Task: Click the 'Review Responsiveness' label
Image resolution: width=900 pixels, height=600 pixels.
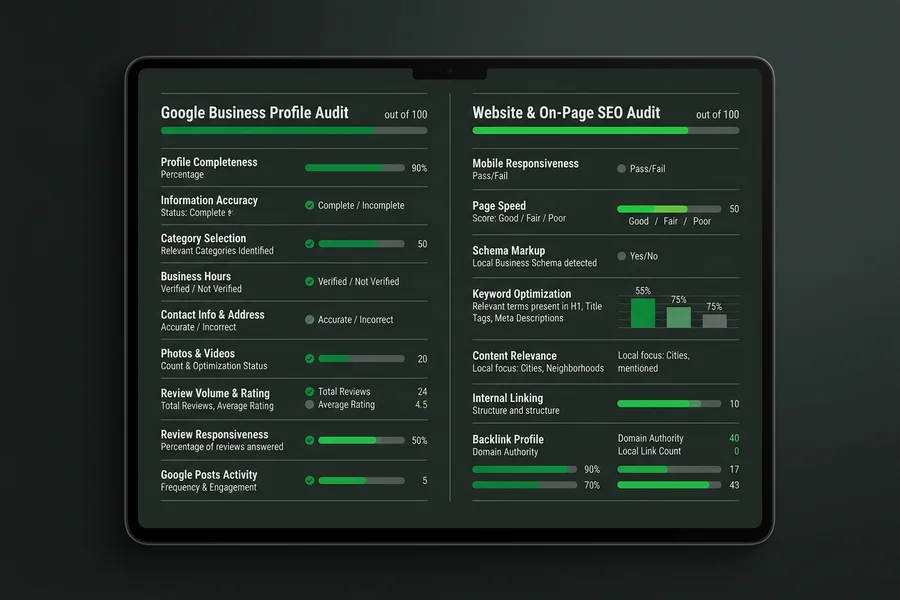Action: [214, 434]
